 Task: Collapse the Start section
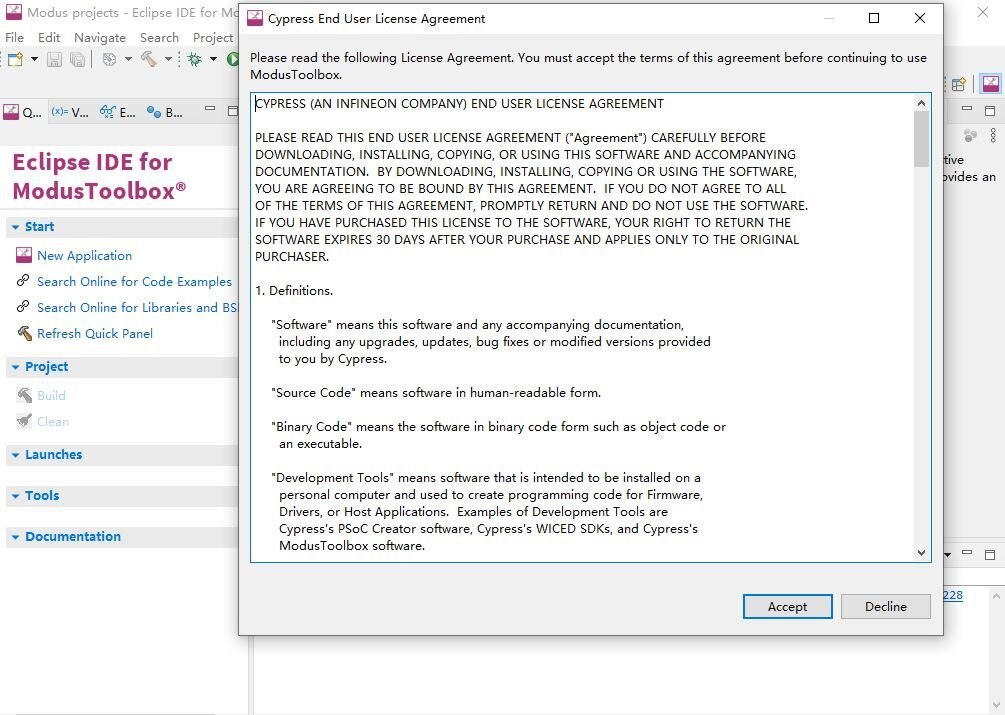15,227
